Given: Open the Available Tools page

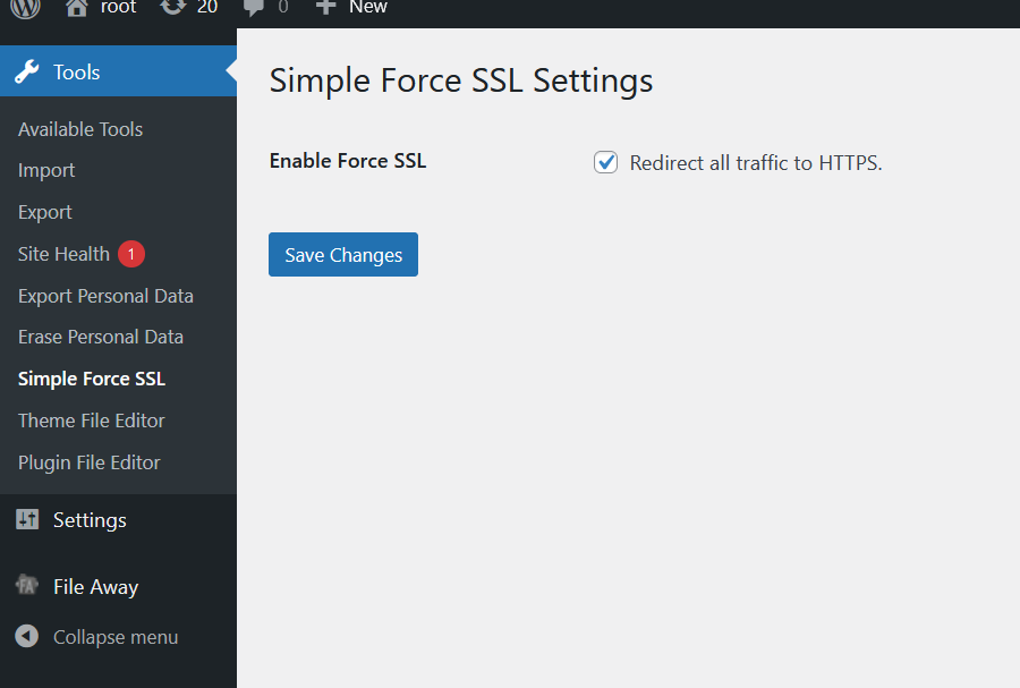Looking at the screenshot, I should point(80,129).
